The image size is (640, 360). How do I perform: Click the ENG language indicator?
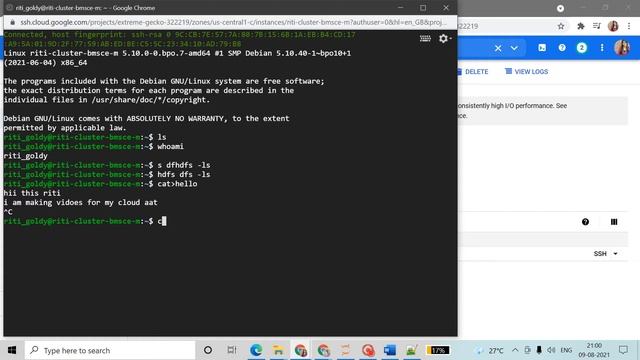[566, 350]
